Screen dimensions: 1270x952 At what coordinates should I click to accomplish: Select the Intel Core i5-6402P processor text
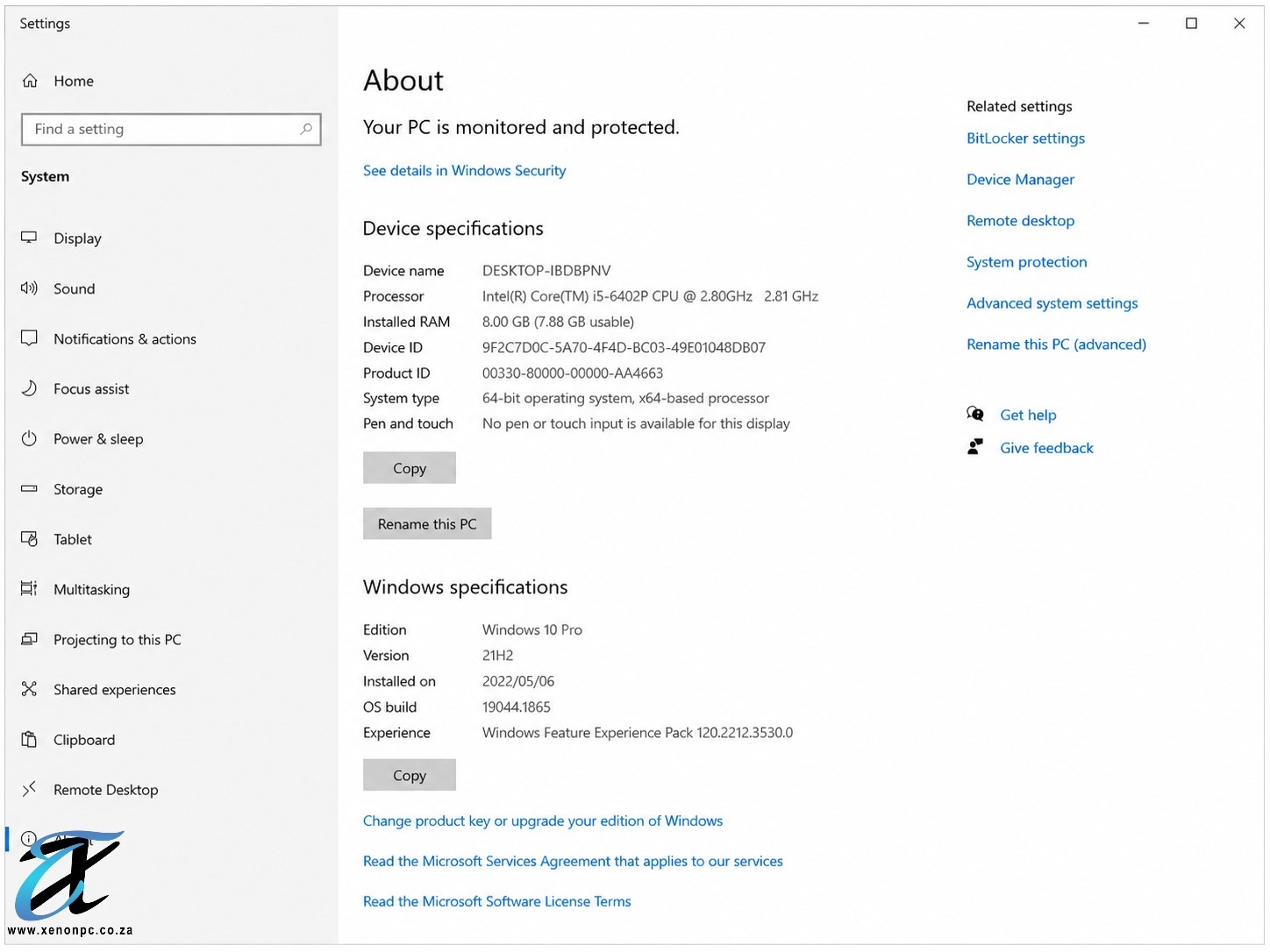pyautogui.click(x=650, y=296)
